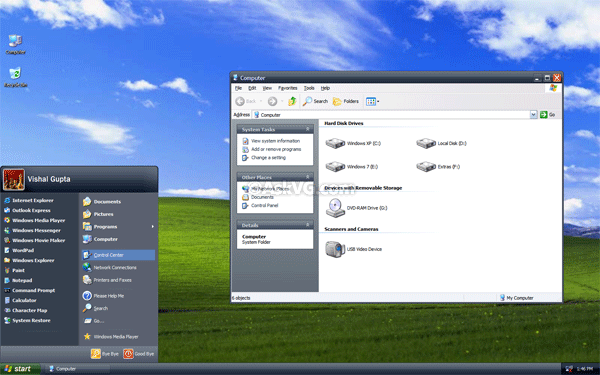This screenshot has width=600, height=375.
Task: Click the Good Bye shutdown button
Action: click(x=139, y=354)
